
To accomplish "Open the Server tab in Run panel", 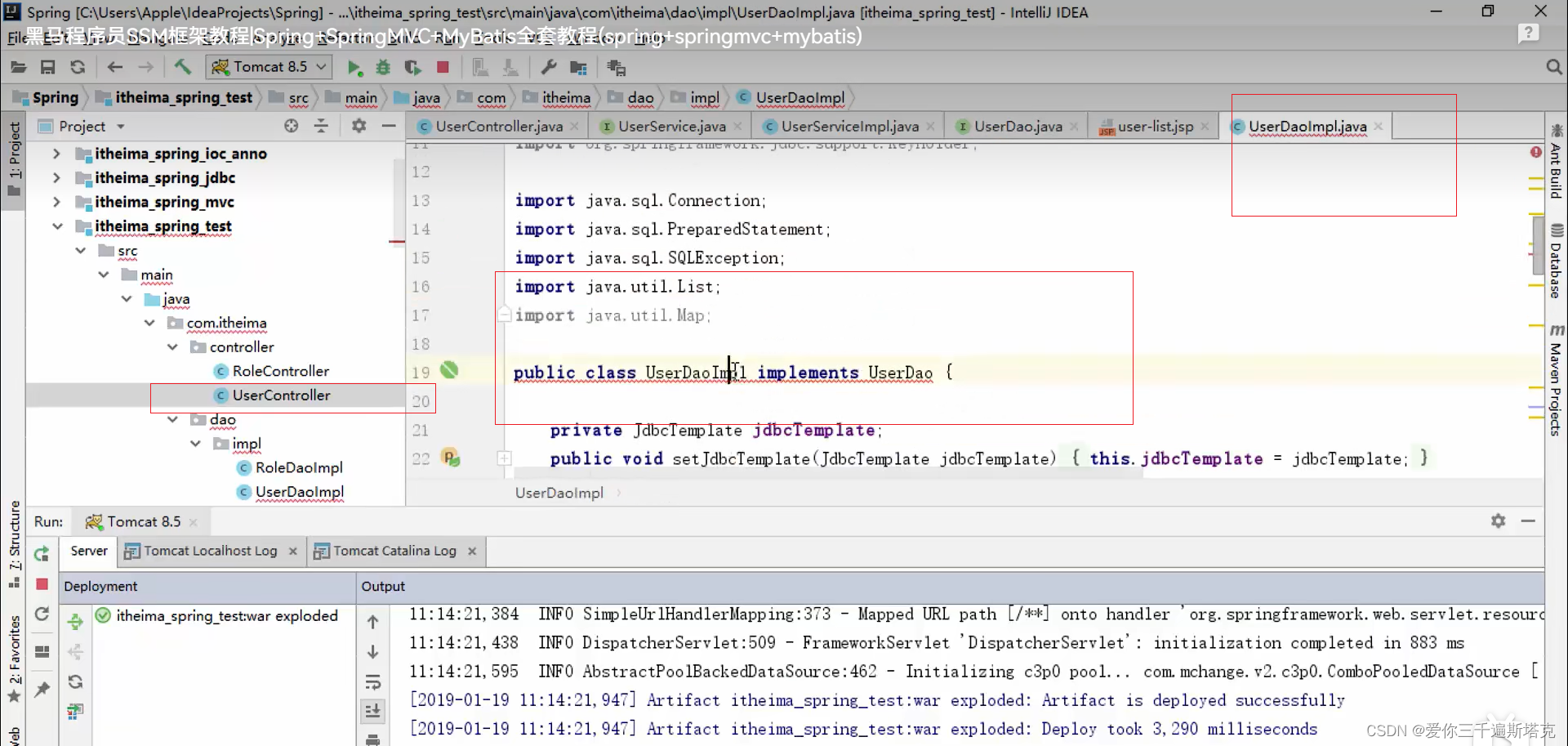I will point(89,551).
